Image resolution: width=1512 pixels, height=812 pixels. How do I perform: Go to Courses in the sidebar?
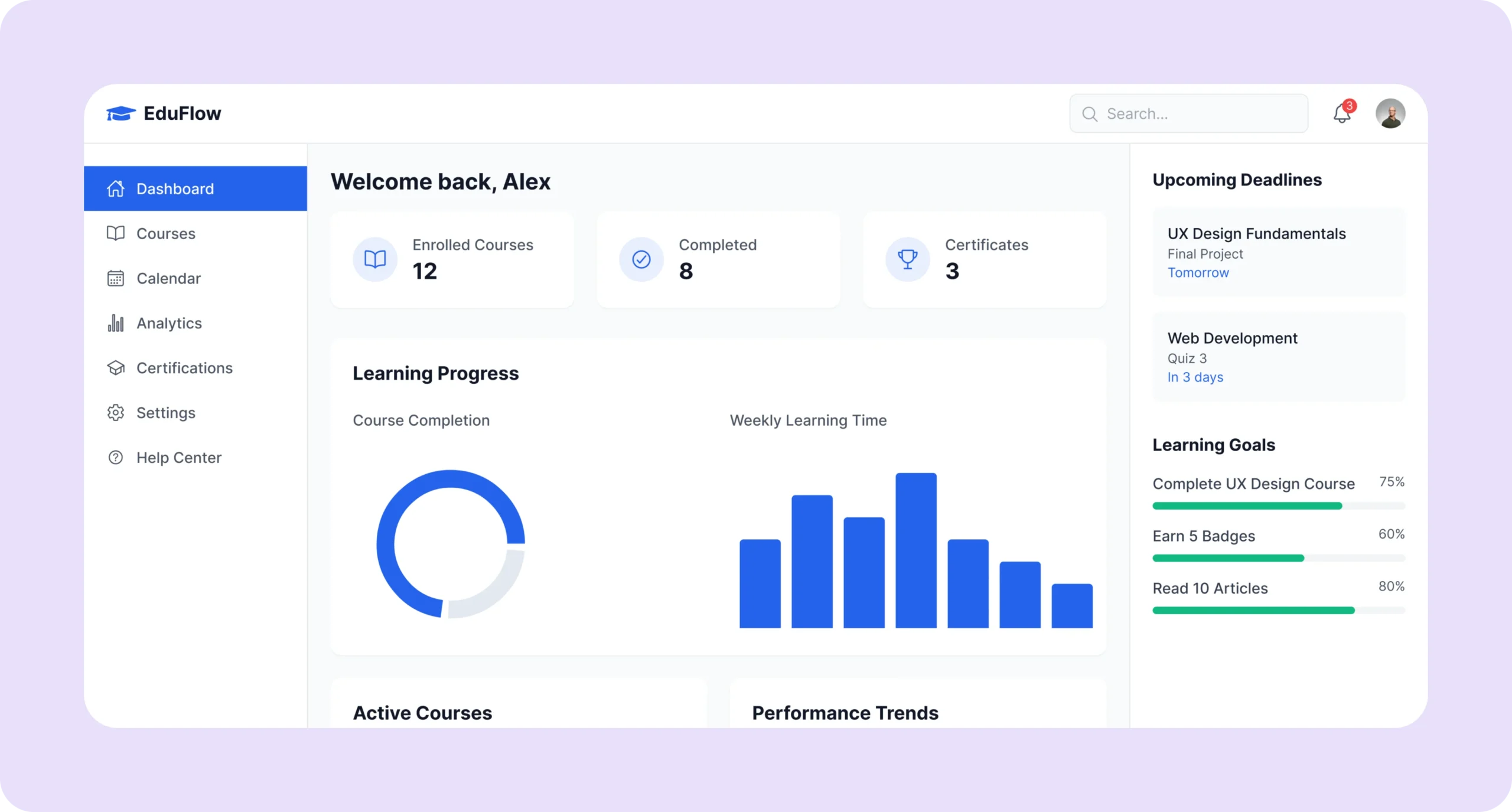tap(165, 233)
